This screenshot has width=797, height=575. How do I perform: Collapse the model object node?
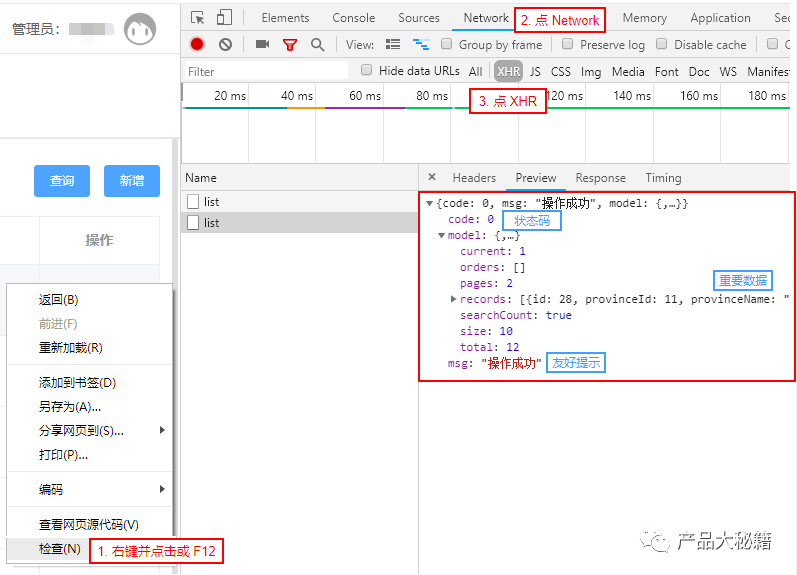(441, 236)
